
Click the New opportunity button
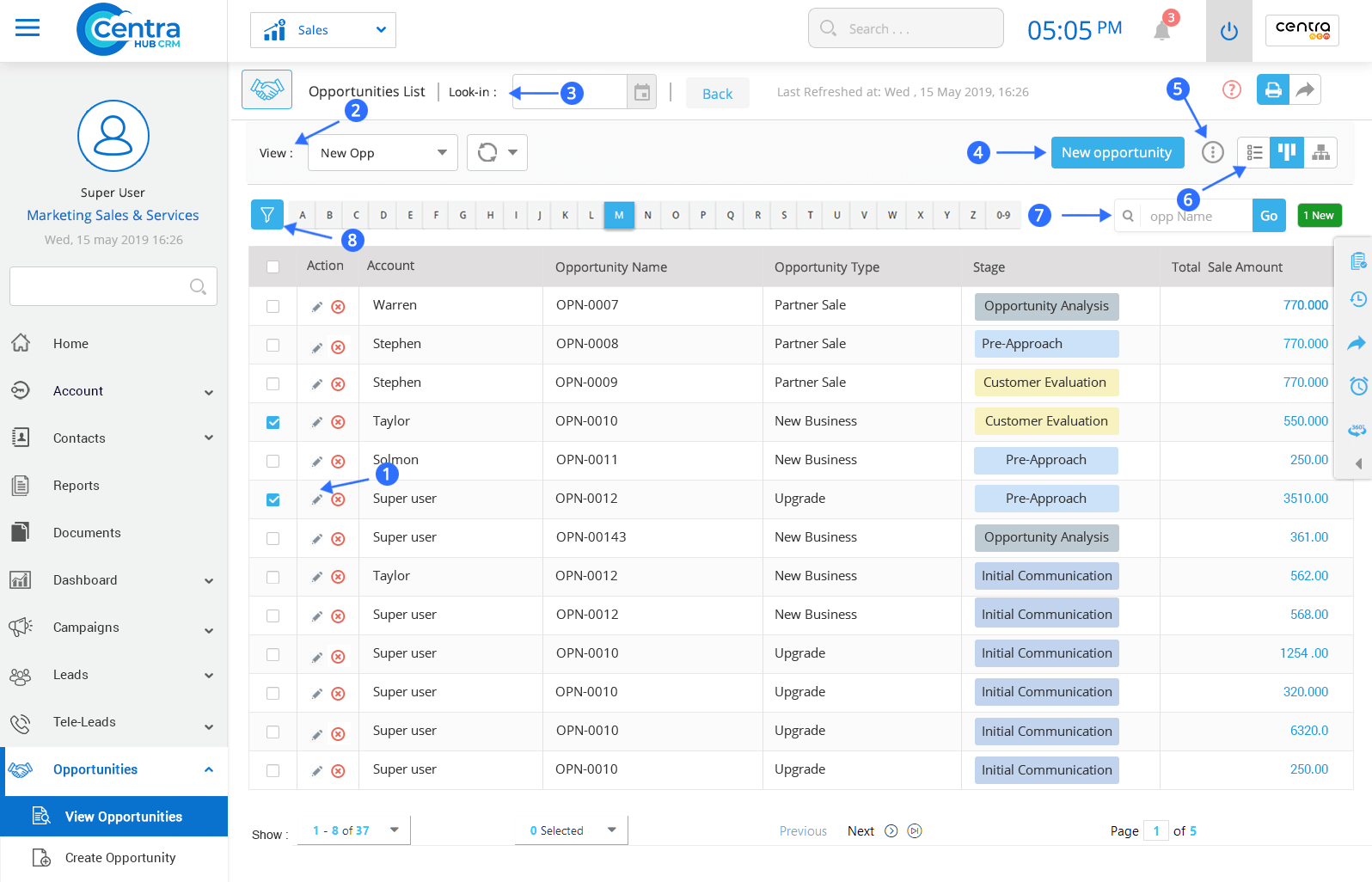(x=1116, y=153)
